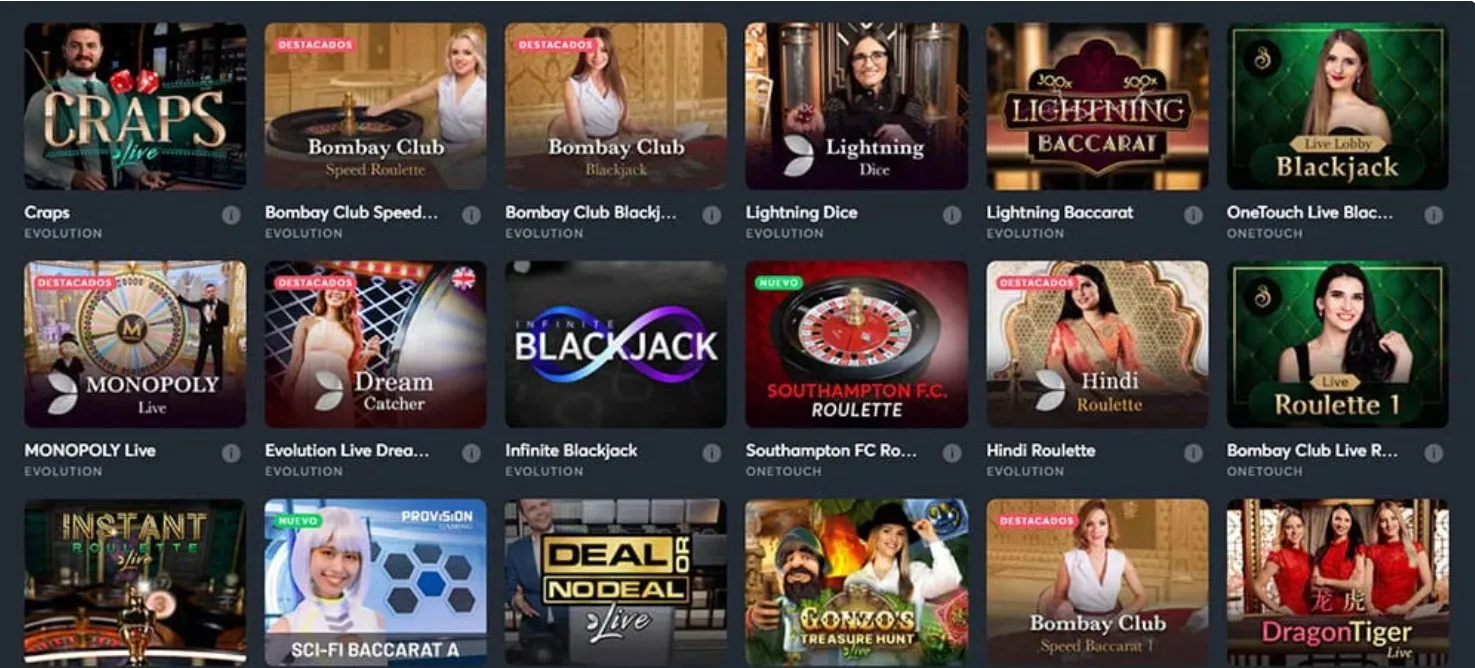Click info icon for OneTouch Live Blackjack
The width and height of the screenshot is (1475, 668).
click(x=1433, y=215)
